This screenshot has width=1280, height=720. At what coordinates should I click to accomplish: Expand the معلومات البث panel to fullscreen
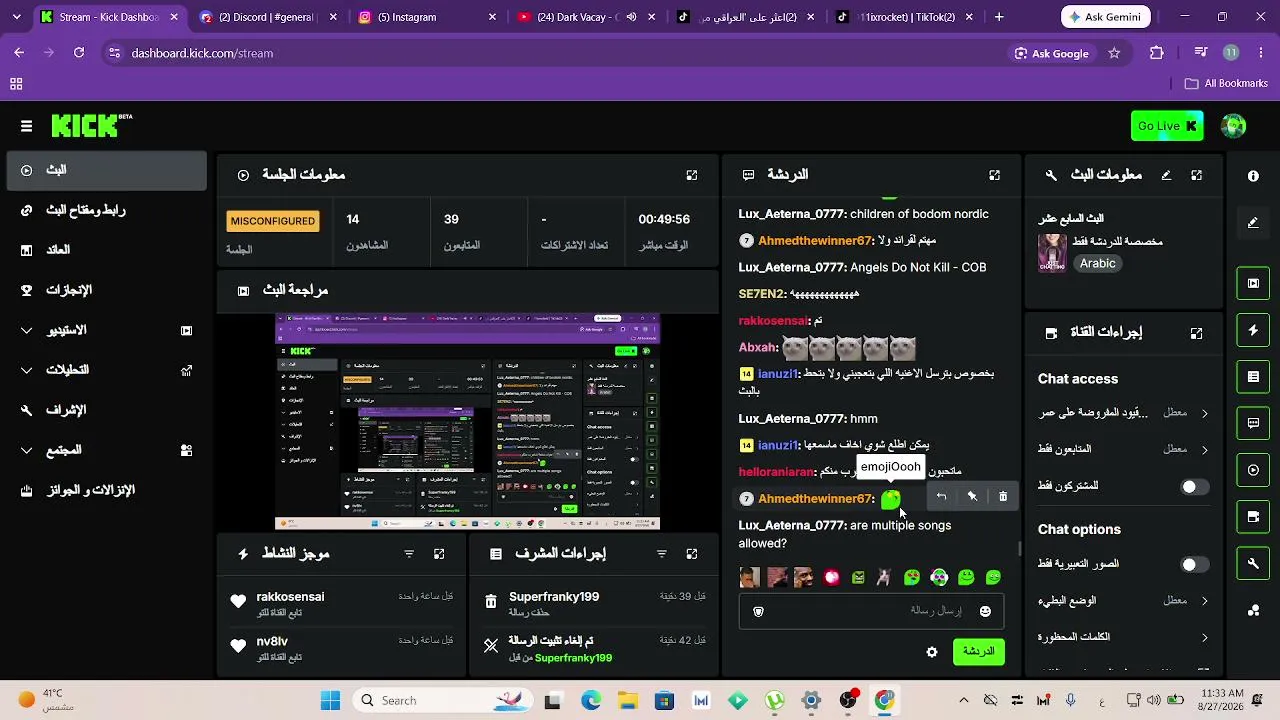pos(1196,175)
